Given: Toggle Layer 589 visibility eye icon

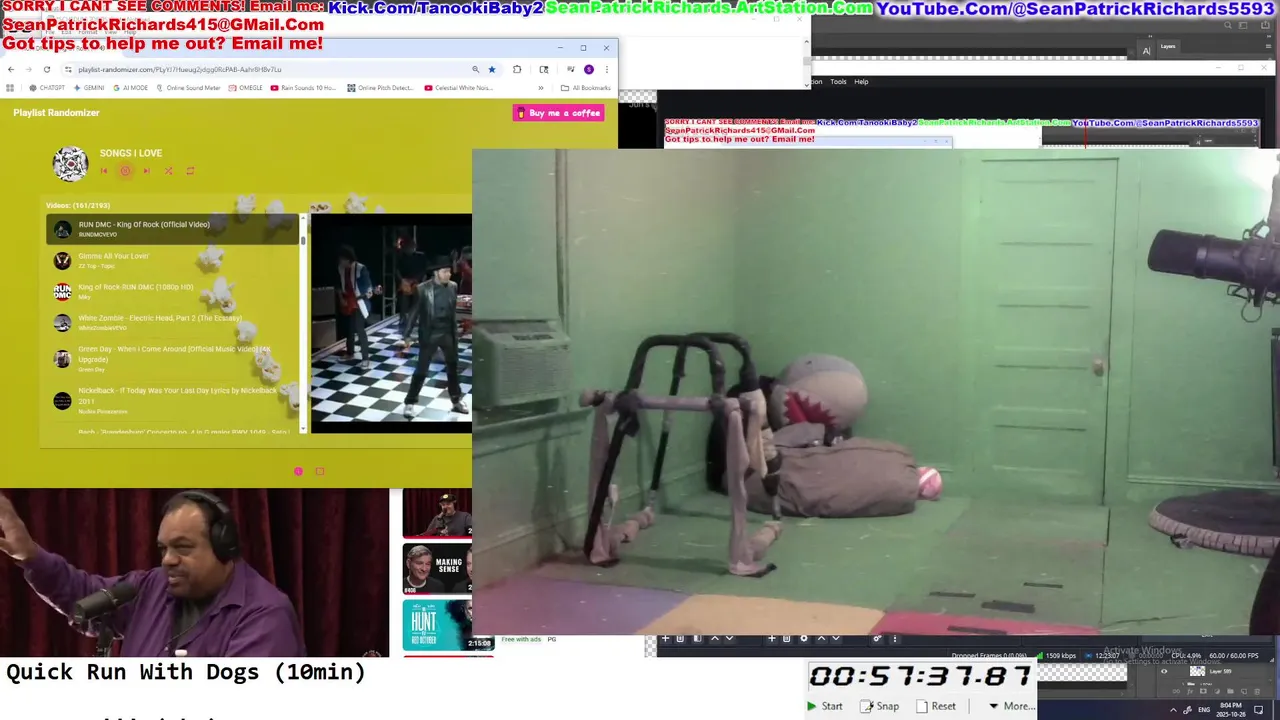Looking at the screenshot, I should click(x=1164, y=671).
